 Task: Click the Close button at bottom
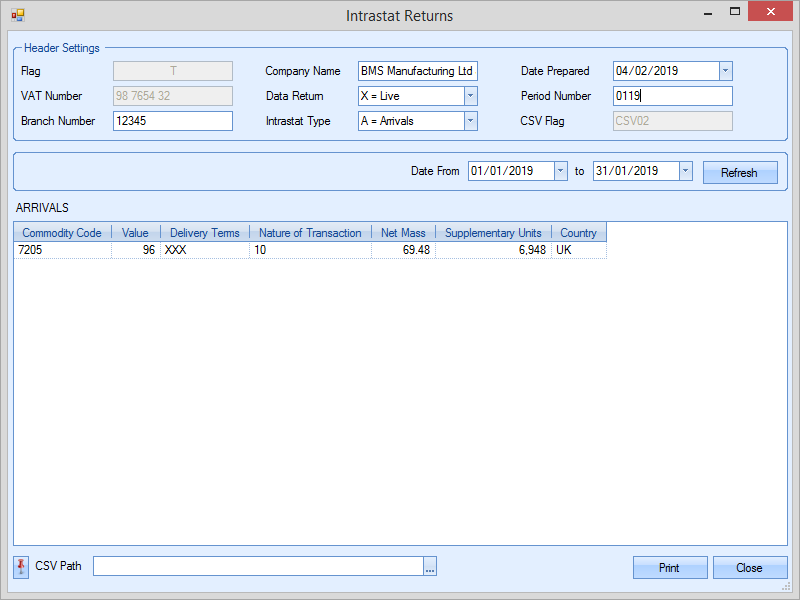749,567
